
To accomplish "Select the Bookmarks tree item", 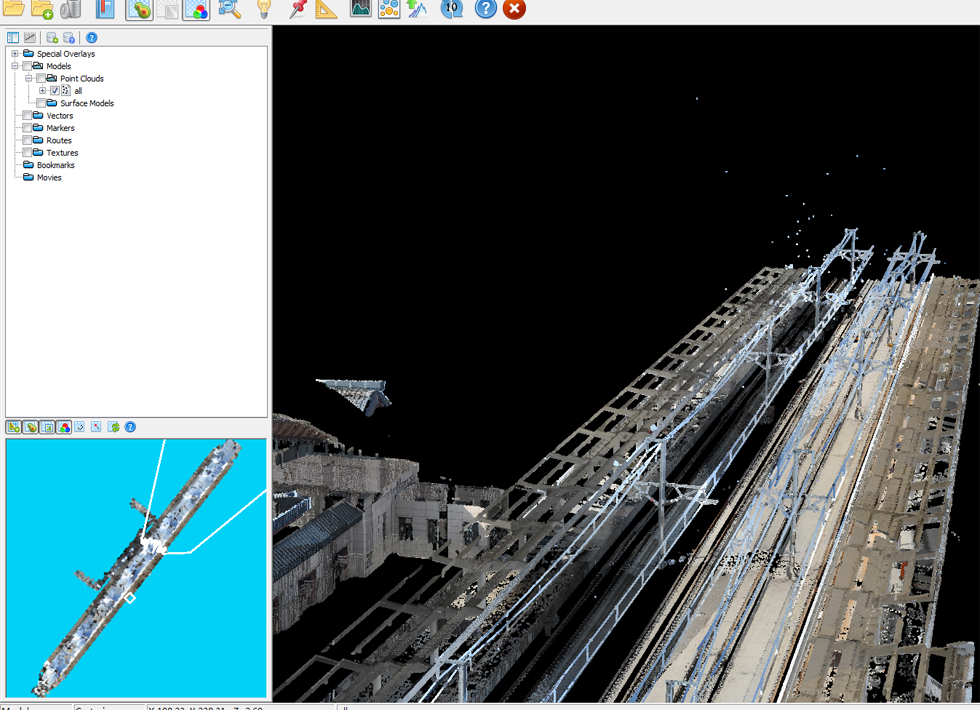I will (x=55, y=165).
